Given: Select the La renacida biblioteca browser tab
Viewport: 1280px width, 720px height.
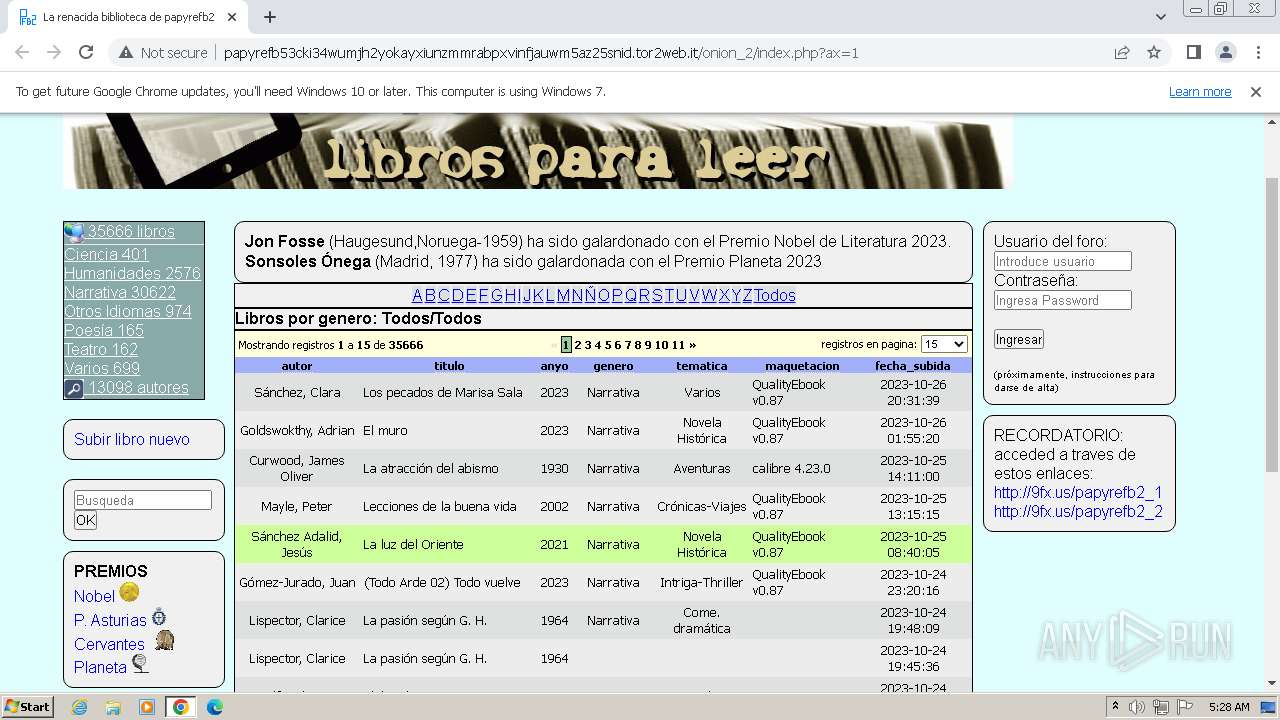Looking at the screenshot, I should pos(130,17).
